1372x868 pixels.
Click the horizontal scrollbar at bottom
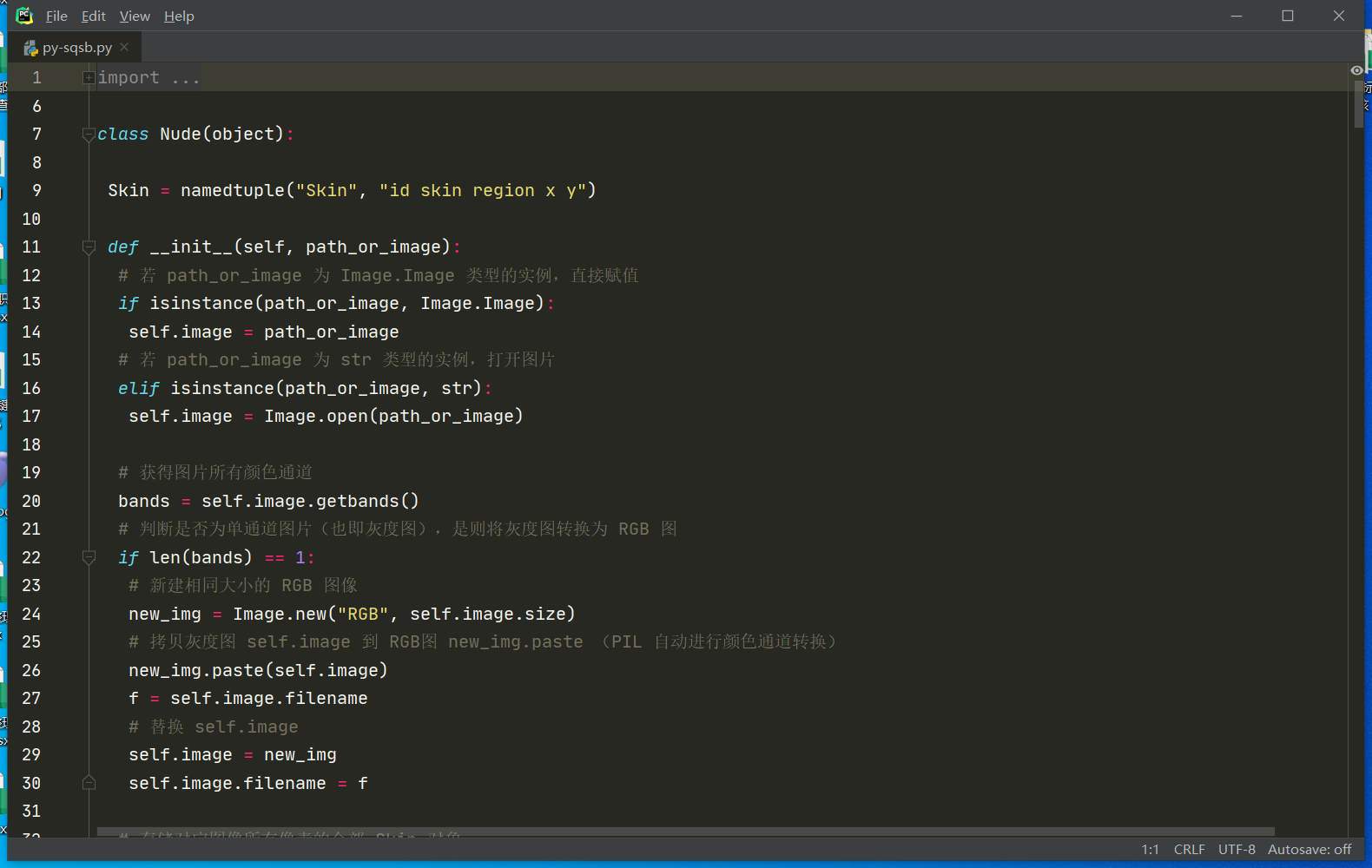685,832
